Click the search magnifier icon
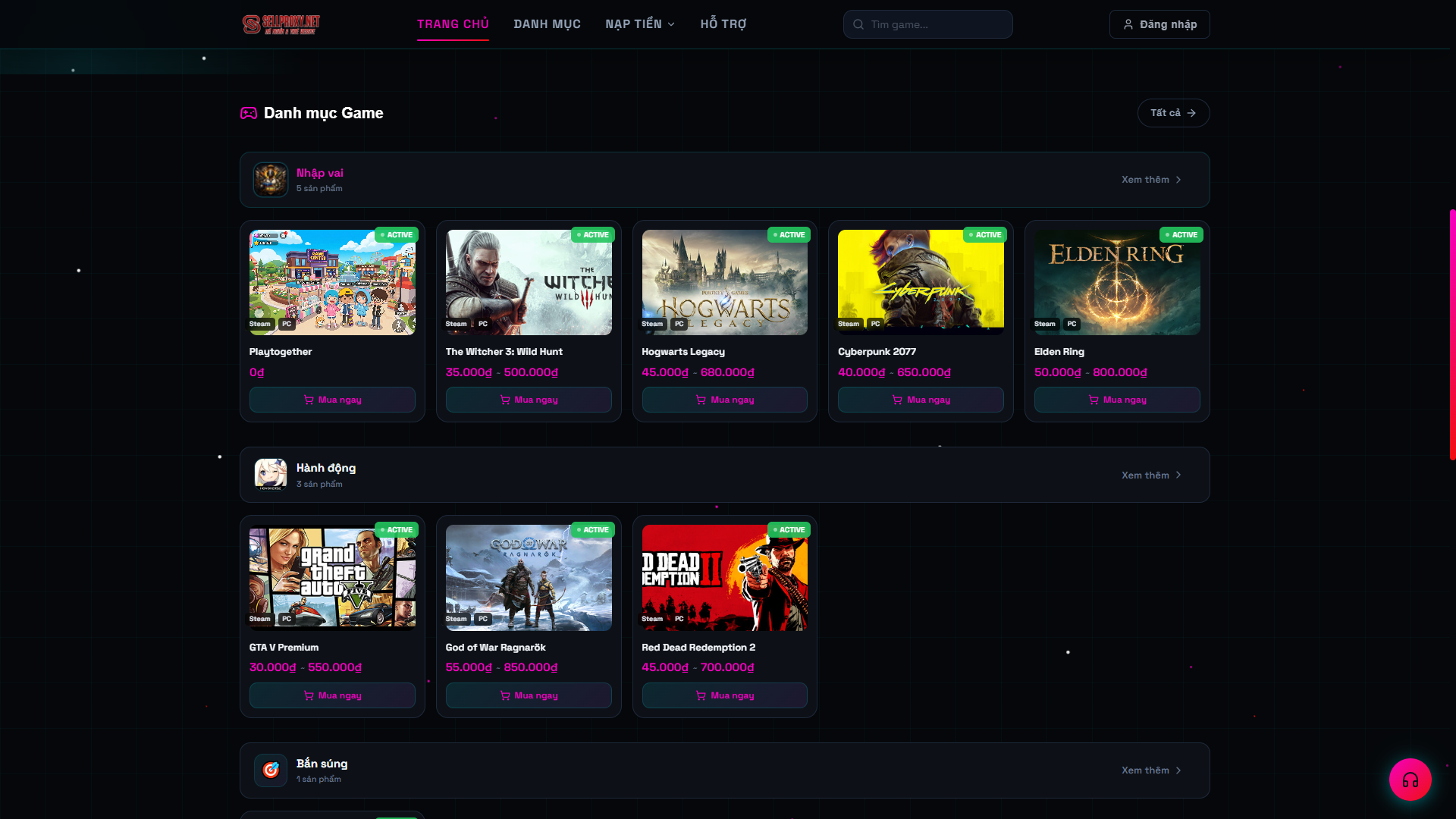 click(858, 24)
